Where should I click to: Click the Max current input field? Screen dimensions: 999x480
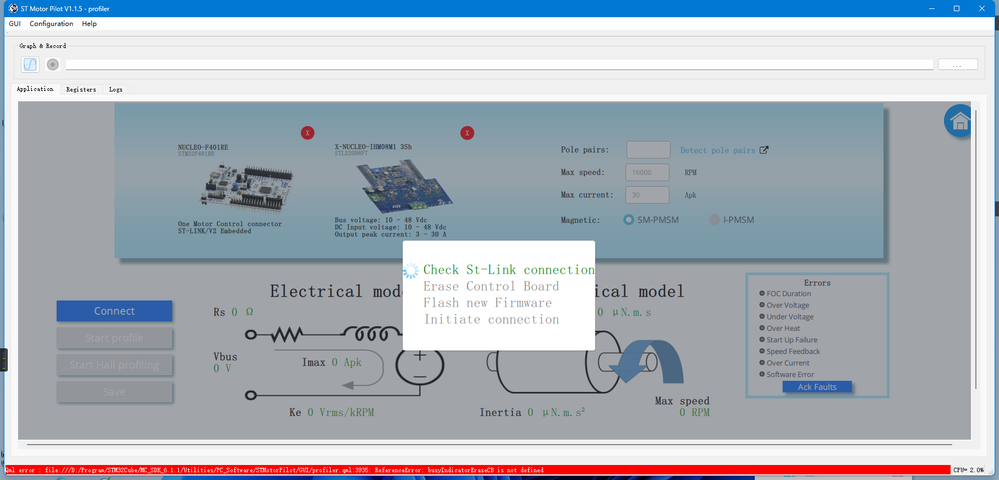click(x=648, y=195)
